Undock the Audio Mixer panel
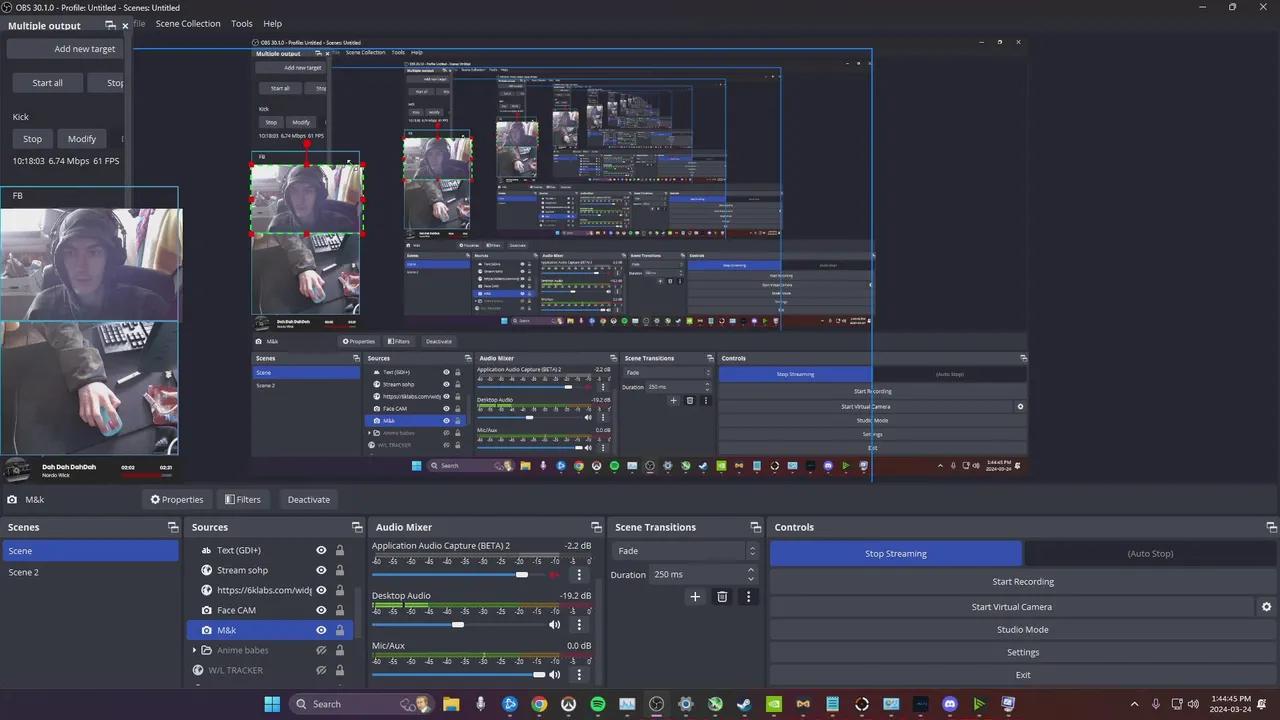 pyautogui.click(x=595, y=527)
